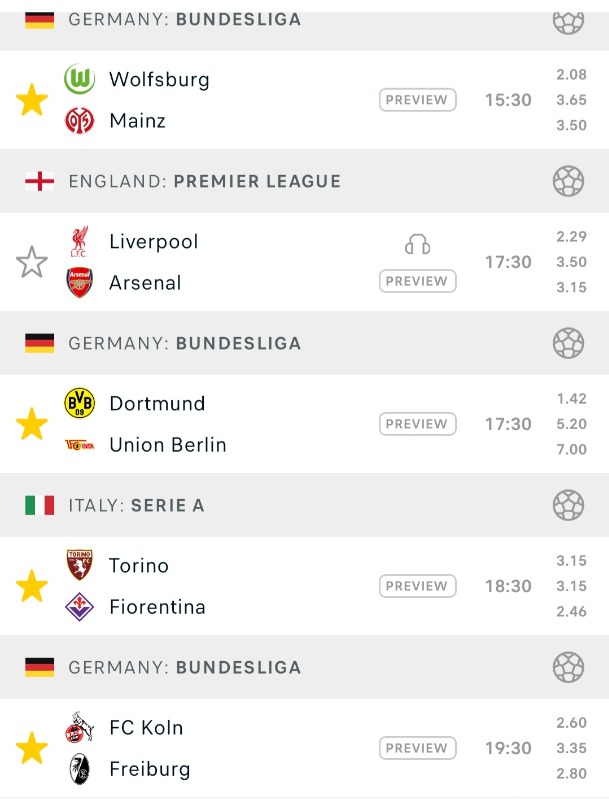Click the Arsenal club crest
The width and height of the screenshot is (609, 800).
[79, 283]
